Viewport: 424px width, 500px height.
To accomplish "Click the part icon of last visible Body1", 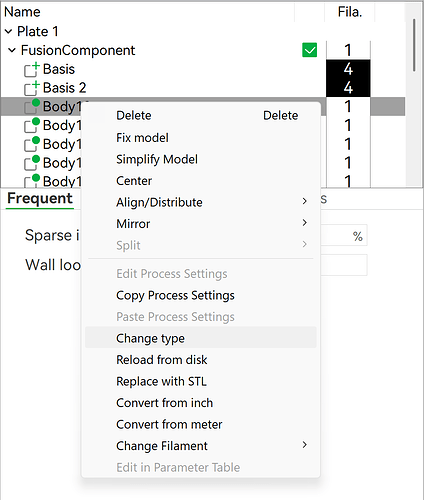I will [x=32, y=181].
